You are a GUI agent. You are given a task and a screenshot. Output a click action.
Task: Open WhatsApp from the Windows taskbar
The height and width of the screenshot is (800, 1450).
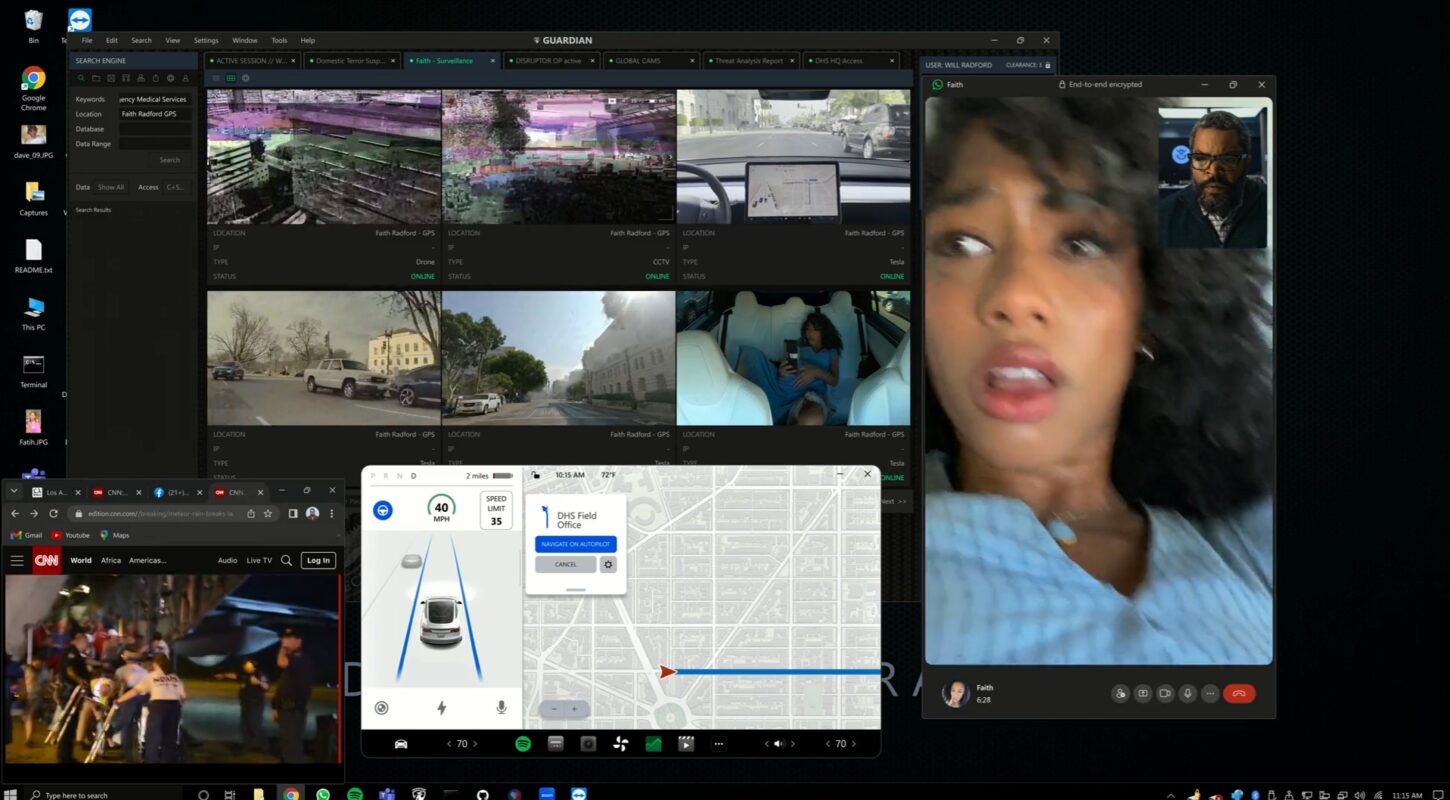[x=323, y=795]
